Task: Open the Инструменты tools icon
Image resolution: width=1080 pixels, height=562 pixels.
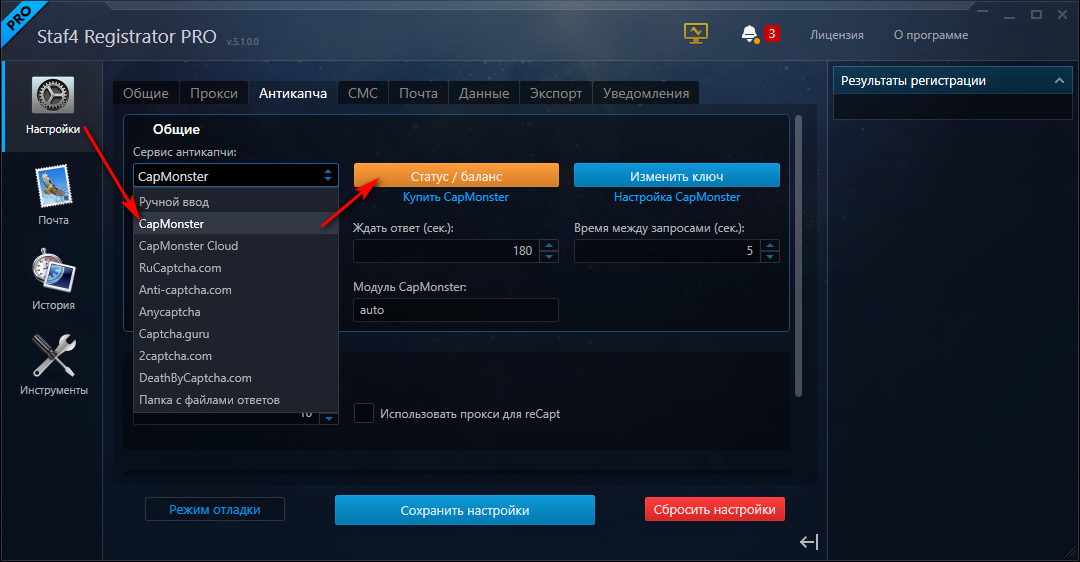Action: [x=53, y=356]
